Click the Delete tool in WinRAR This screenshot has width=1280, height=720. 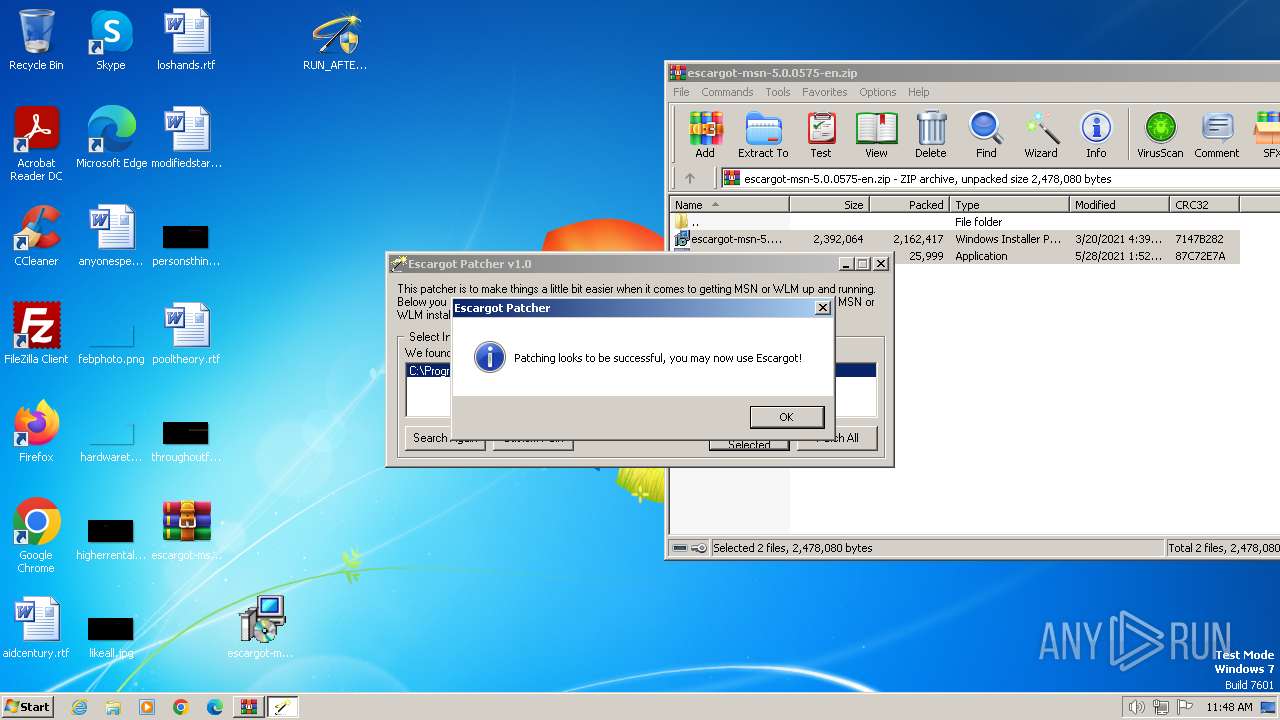(930, 135)
